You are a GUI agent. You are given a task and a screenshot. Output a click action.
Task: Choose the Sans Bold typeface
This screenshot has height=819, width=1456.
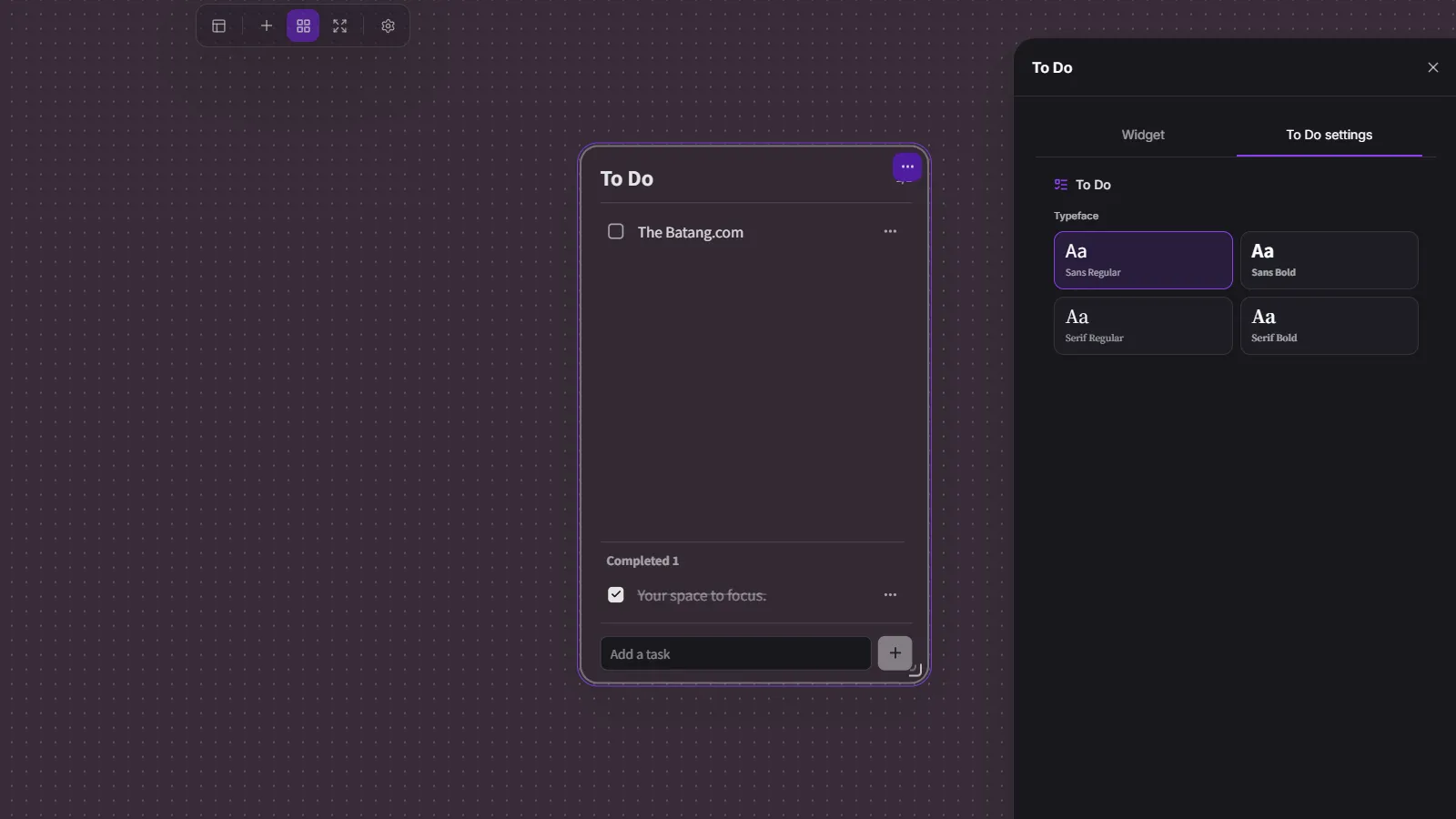coord(1329,260)
